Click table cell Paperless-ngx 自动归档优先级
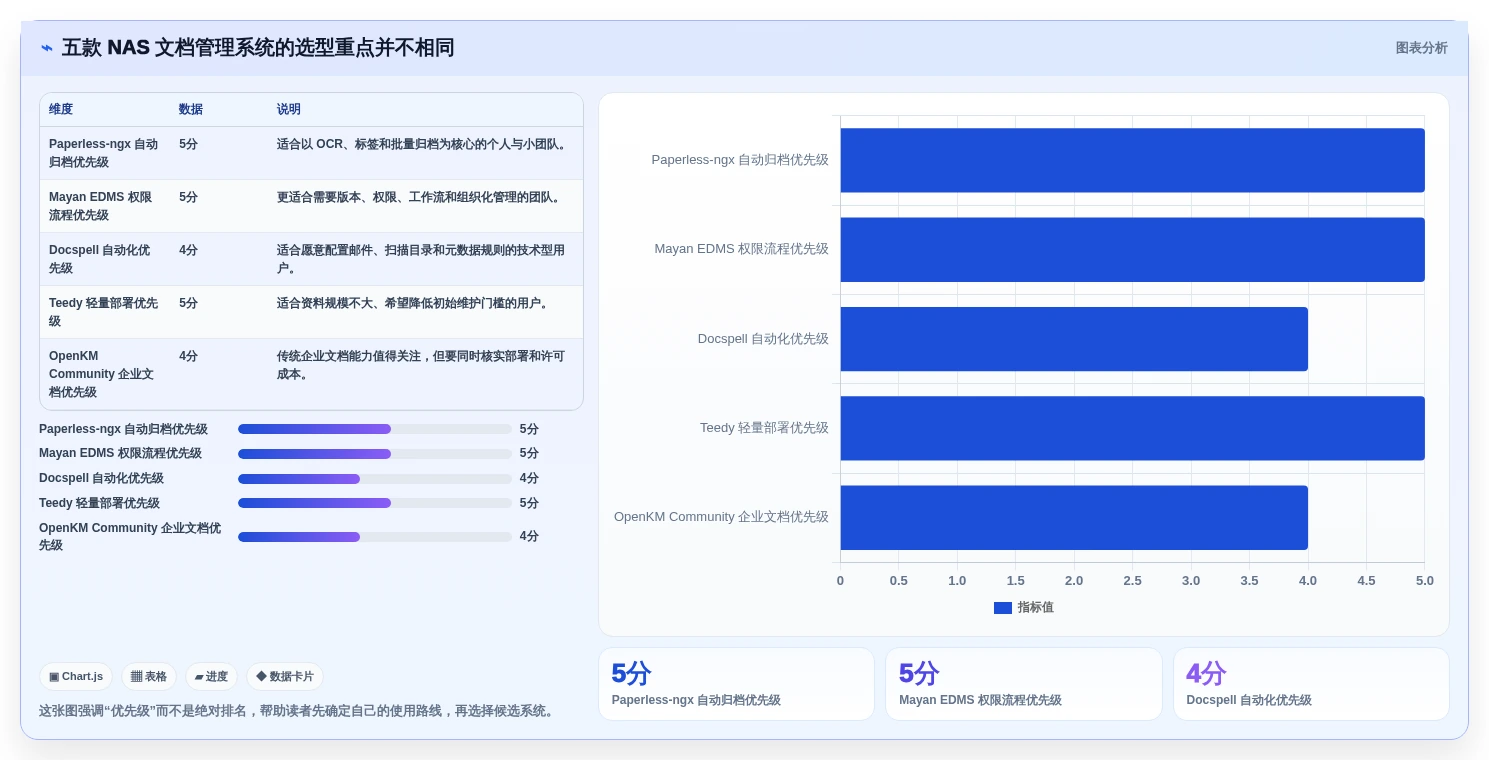 click(104, 153)
